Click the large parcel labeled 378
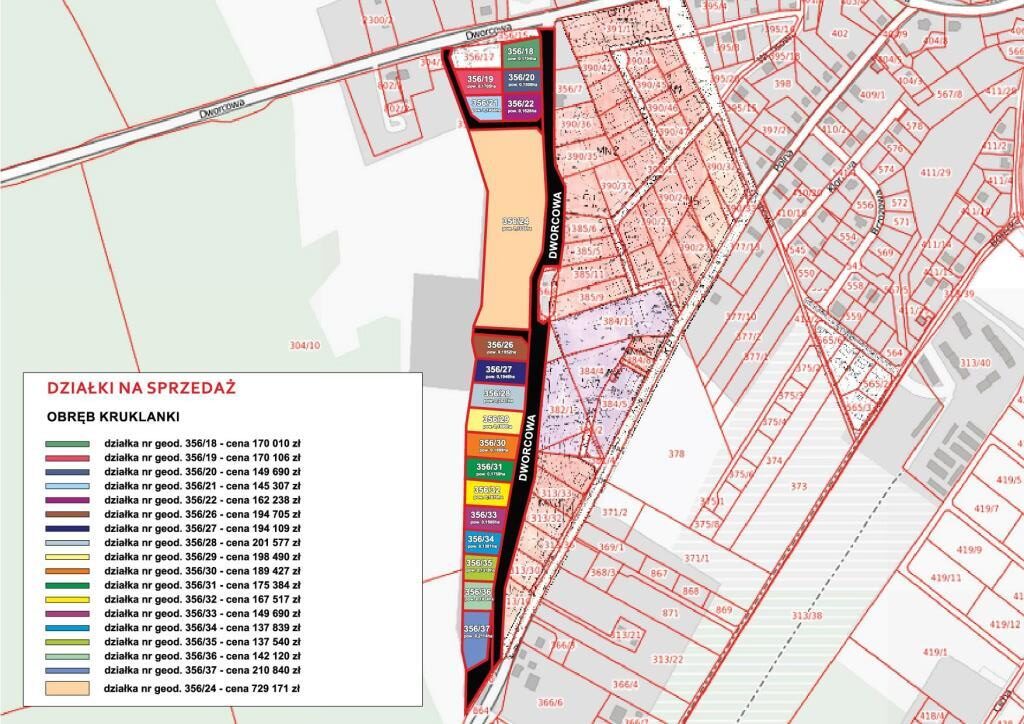Viewport: 1024px width, 724px height. coord(676,454)
